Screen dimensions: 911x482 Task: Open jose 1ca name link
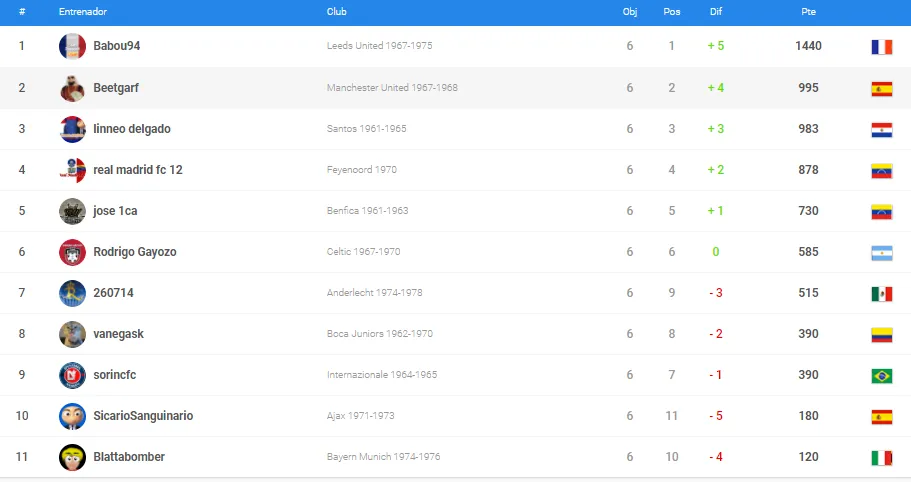(x=115, y=211)
